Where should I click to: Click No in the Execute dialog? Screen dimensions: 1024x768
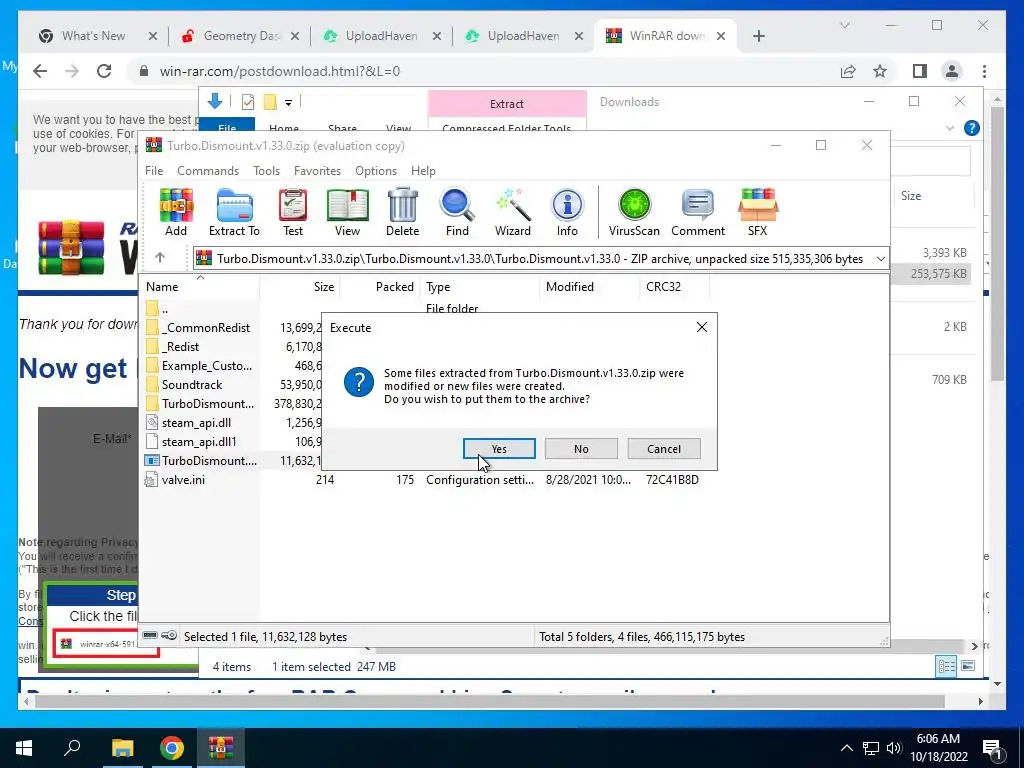[x=581, y=449]
